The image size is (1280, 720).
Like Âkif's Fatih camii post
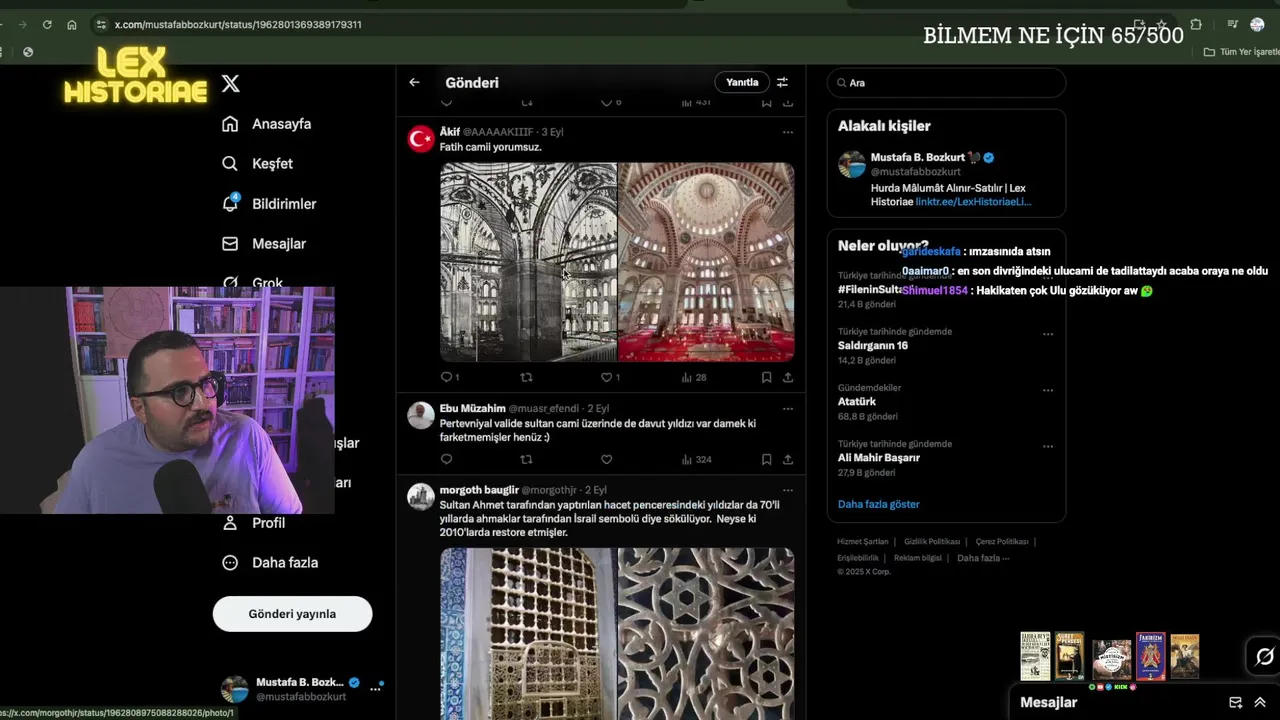607,377
